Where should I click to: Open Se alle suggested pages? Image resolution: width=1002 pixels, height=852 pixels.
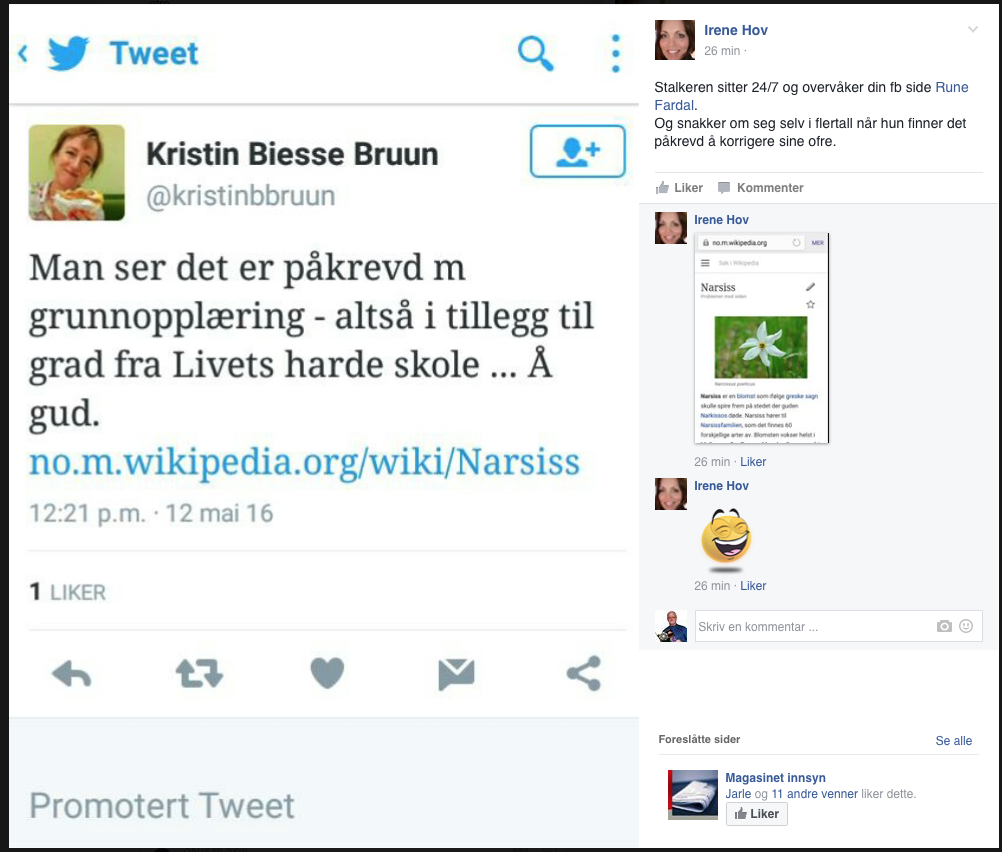(x=953, y=741)
